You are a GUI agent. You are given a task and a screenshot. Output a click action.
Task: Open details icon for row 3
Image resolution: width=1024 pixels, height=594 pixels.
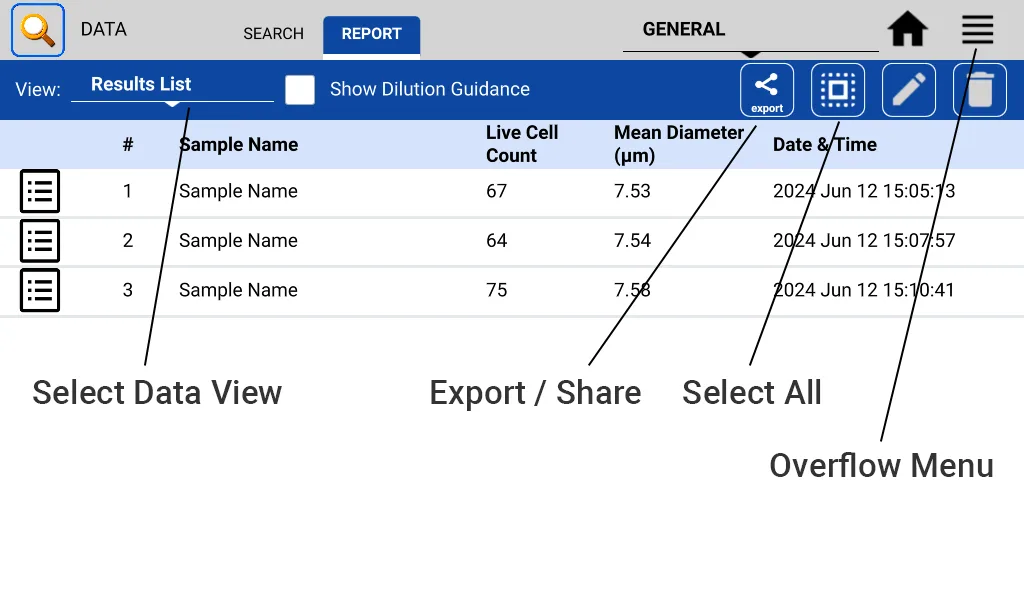click(x=40, y=290)
